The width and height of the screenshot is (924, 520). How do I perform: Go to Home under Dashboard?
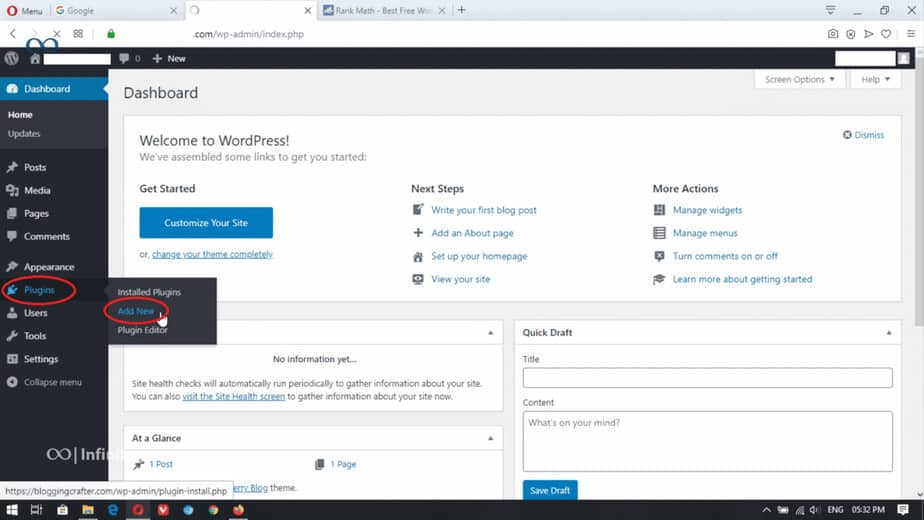pyautogui.click(x=20, y=115)
